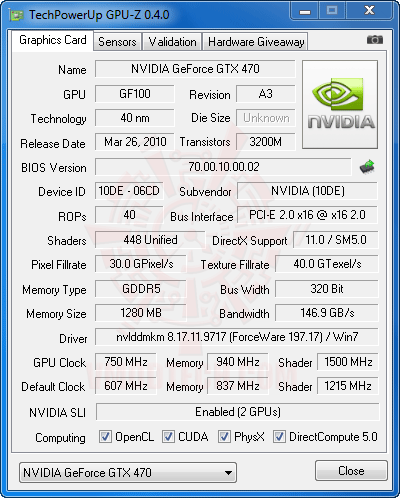The width and height of the screenshot is (400, 498).
Task: Click the GPU field showing GF100
Action: [135, 94]
